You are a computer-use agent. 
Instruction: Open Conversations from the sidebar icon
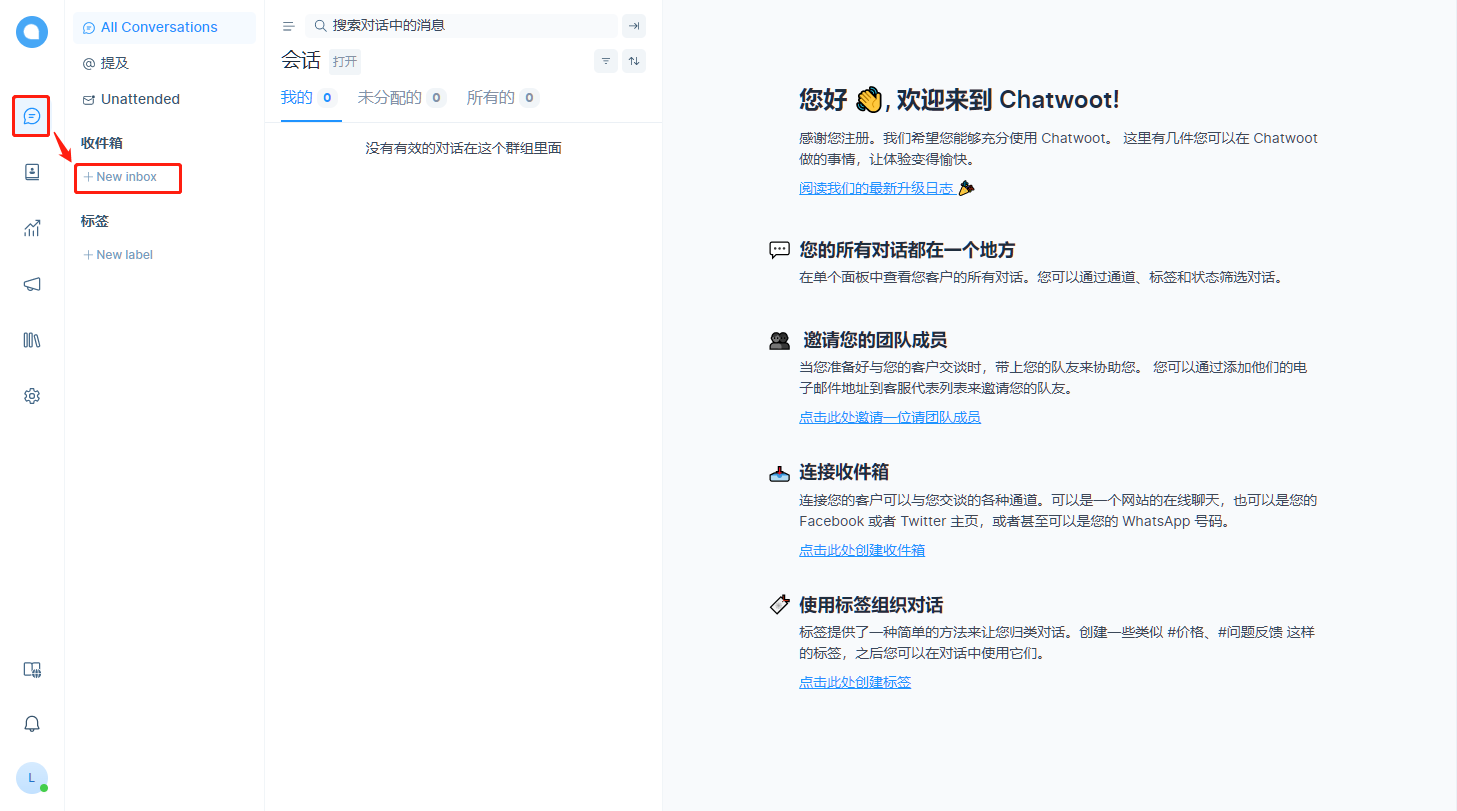32,116
